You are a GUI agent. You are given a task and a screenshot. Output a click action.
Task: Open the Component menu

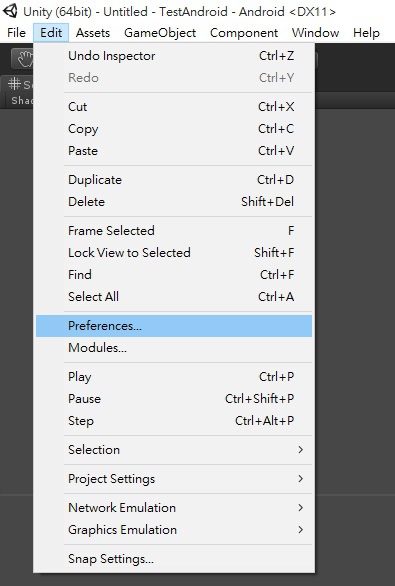tap(244, 33)
